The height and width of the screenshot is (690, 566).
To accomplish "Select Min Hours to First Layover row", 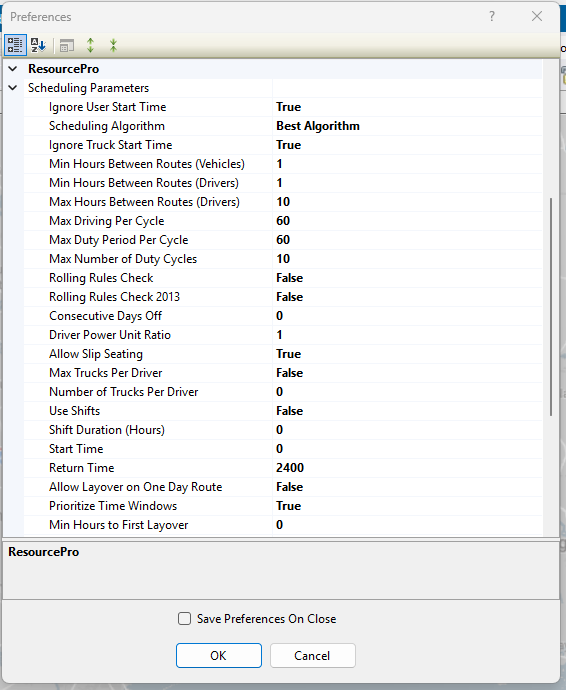I will (283, 525).
